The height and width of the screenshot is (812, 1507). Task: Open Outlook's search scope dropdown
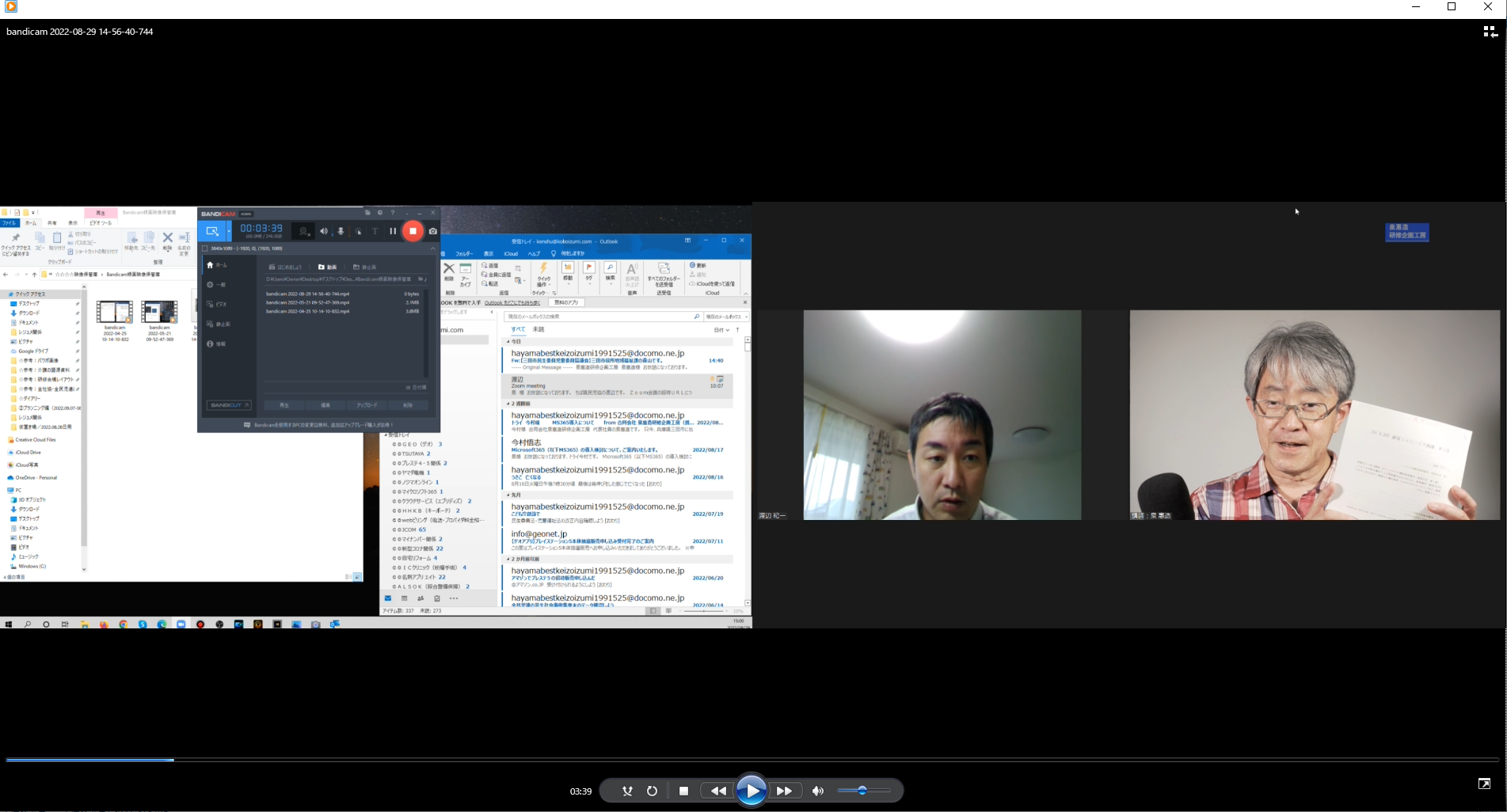(726, 317)
